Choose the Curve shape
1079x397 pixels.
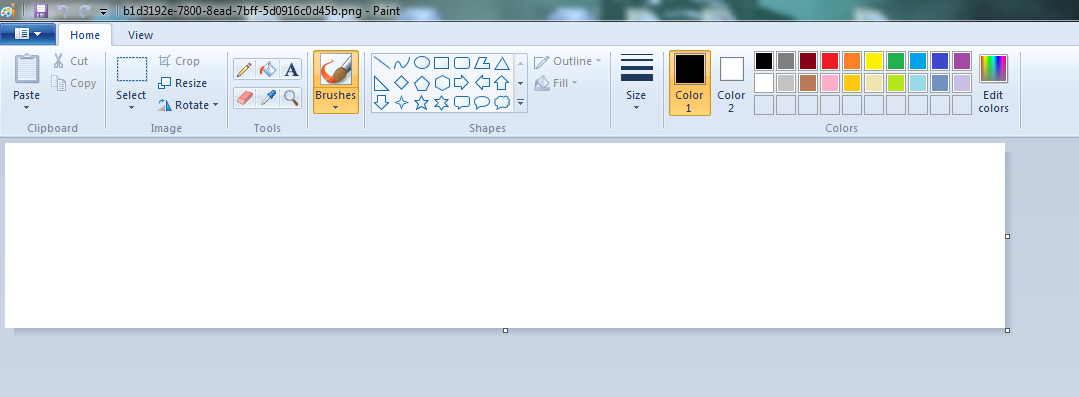click(x=402, y=63)
